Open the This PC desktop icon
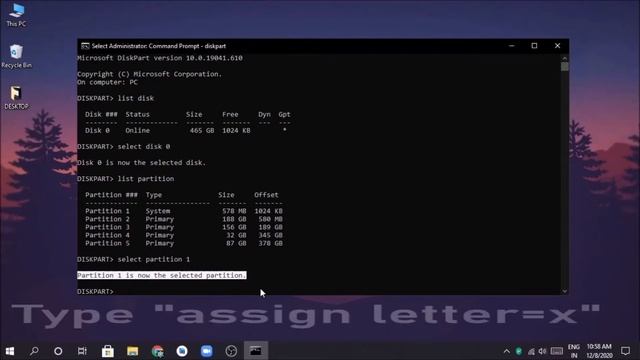Image resolution: width=640 pixels, height=360 pixels. click(16, 15)
